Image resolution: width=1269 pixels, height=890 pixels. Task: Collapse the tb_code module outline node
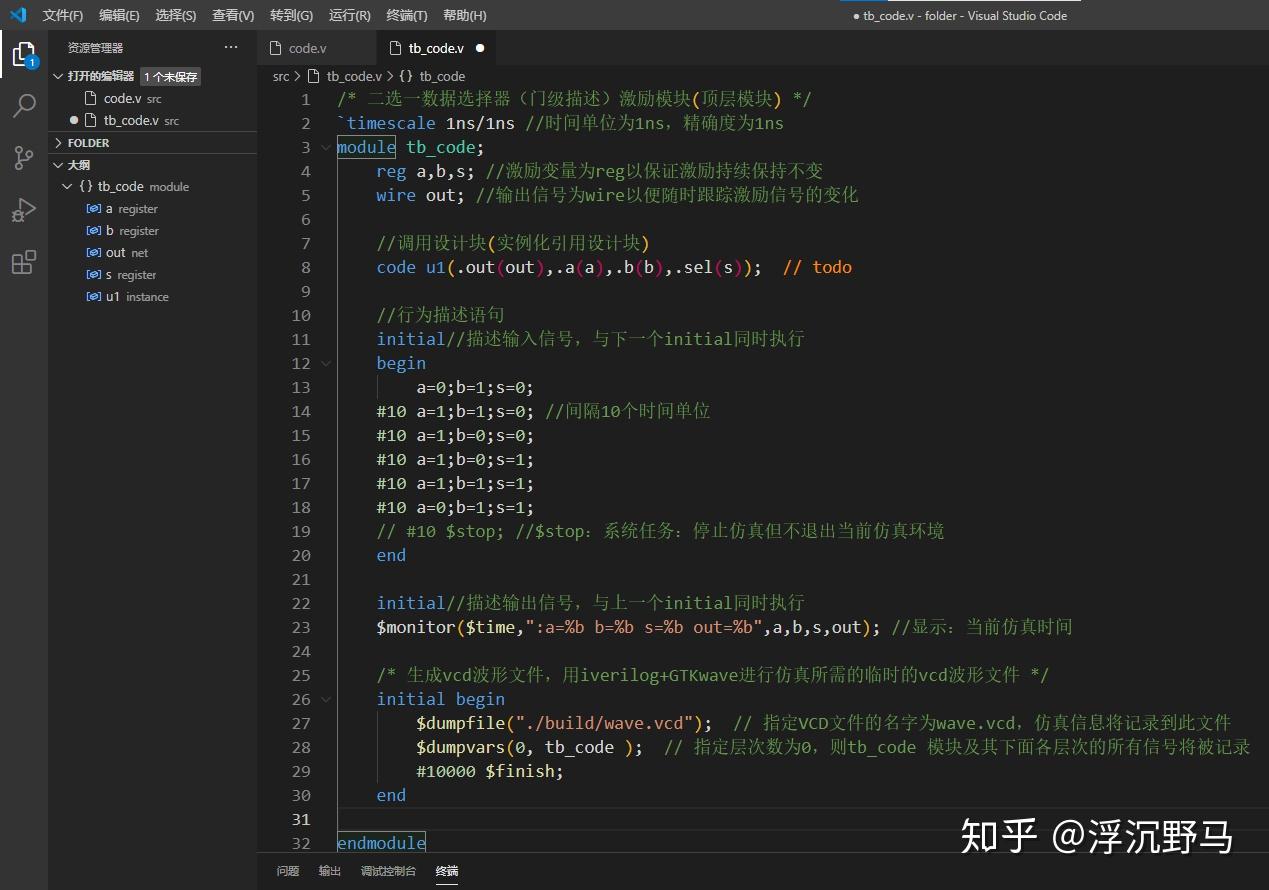[68, 187]
